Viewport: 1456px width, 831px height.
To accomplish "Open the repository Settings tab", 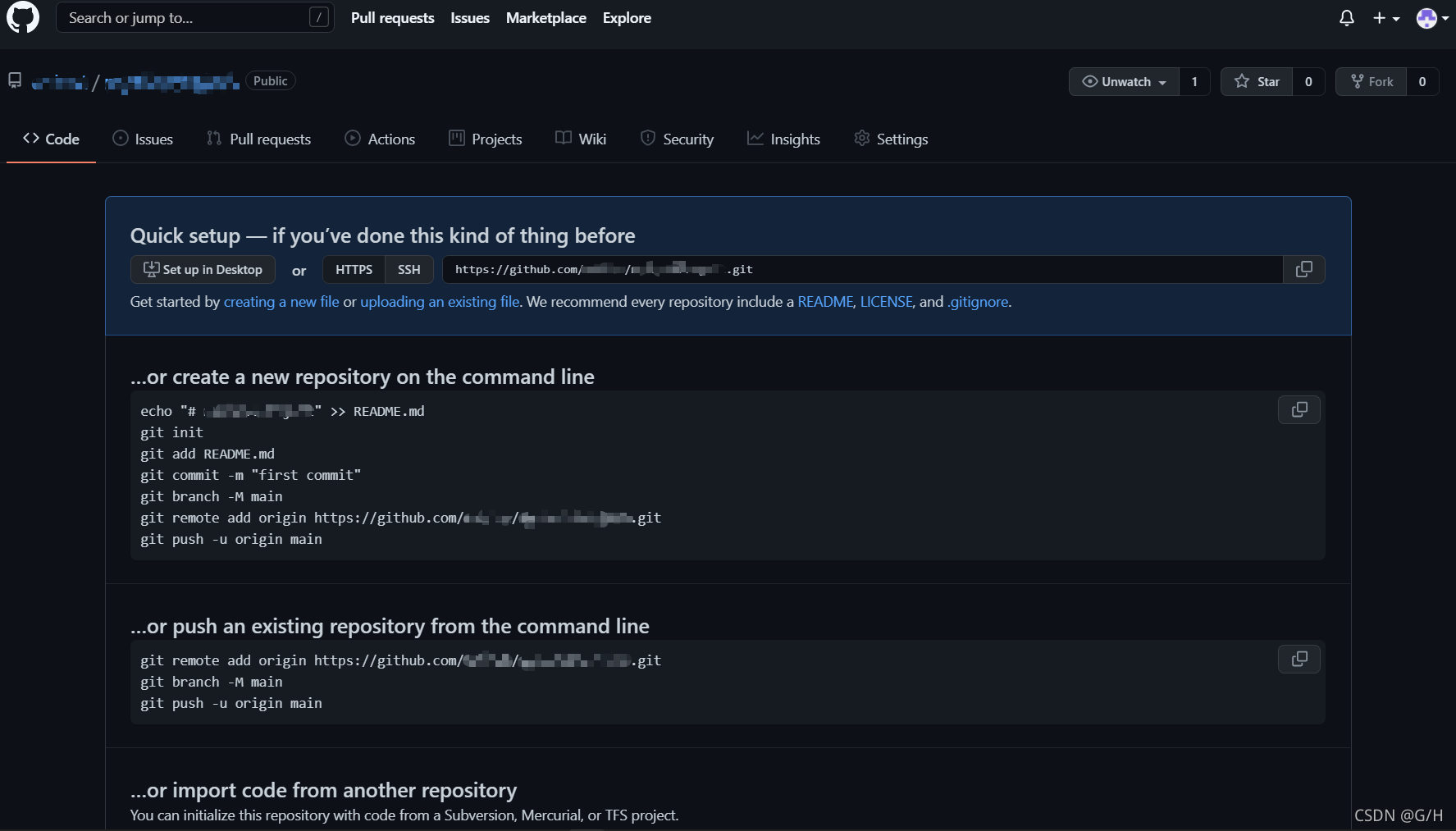I will point(891,139).
